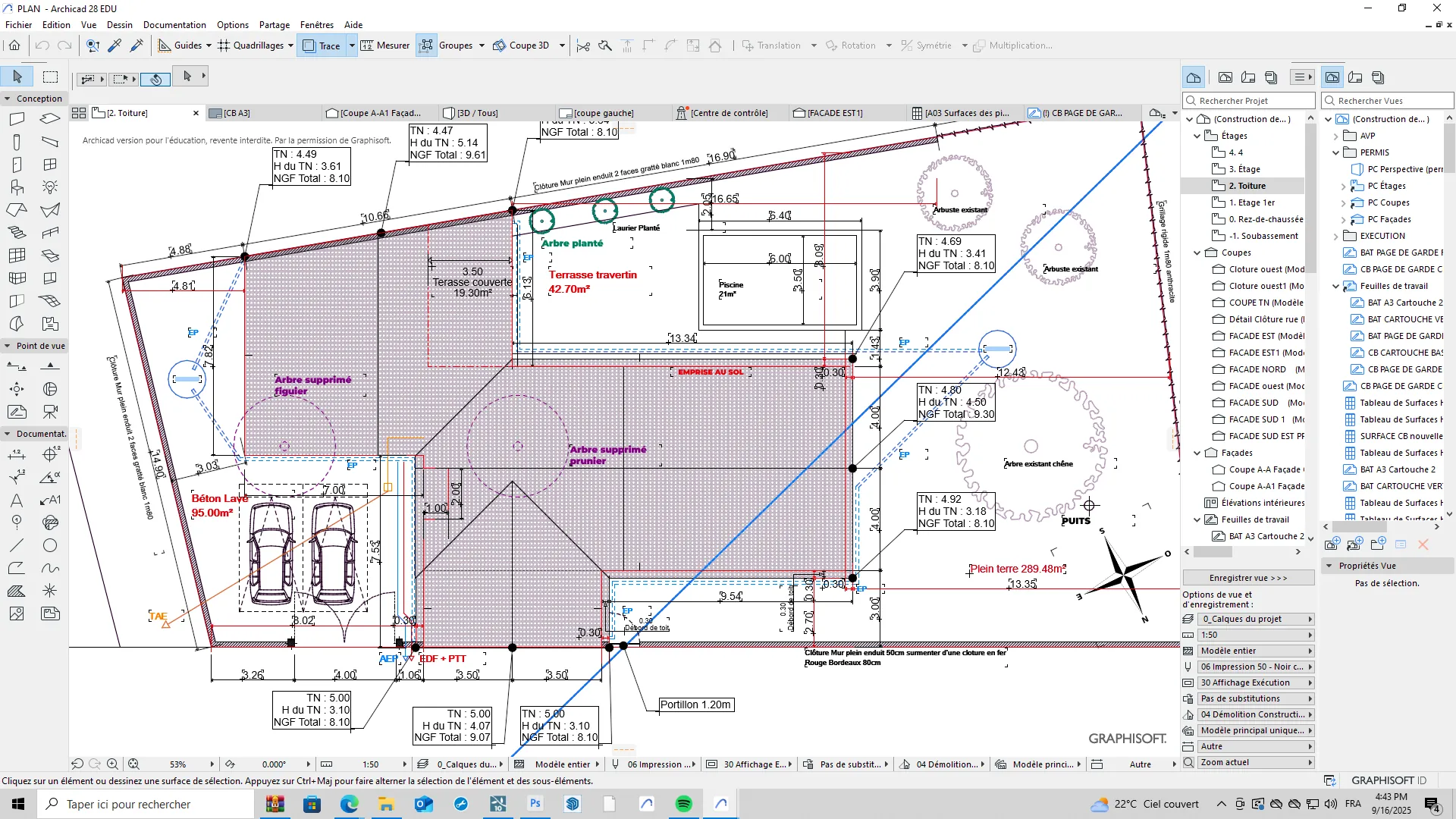This screenshot has width=1456, height=819.
Task: Select the Window tool in the toolbox
Action: click(50, 165)
